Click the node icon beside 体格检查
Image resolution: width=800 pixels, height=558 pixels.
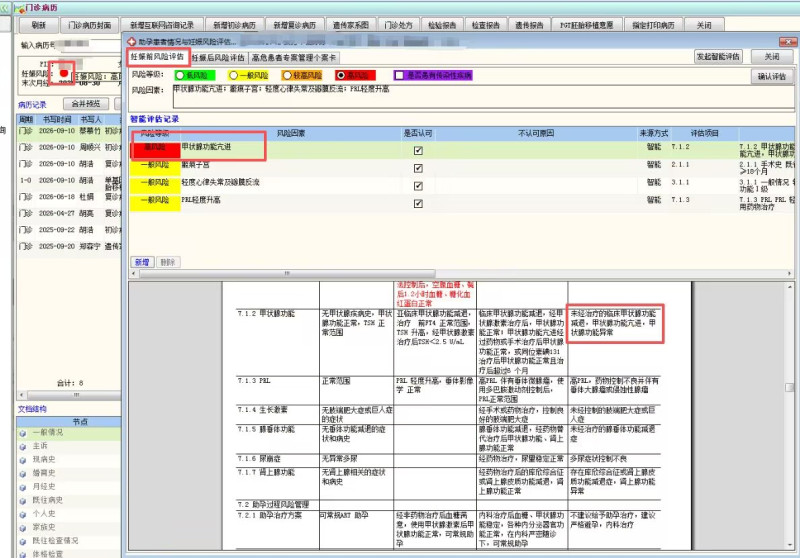pos(22,554)
